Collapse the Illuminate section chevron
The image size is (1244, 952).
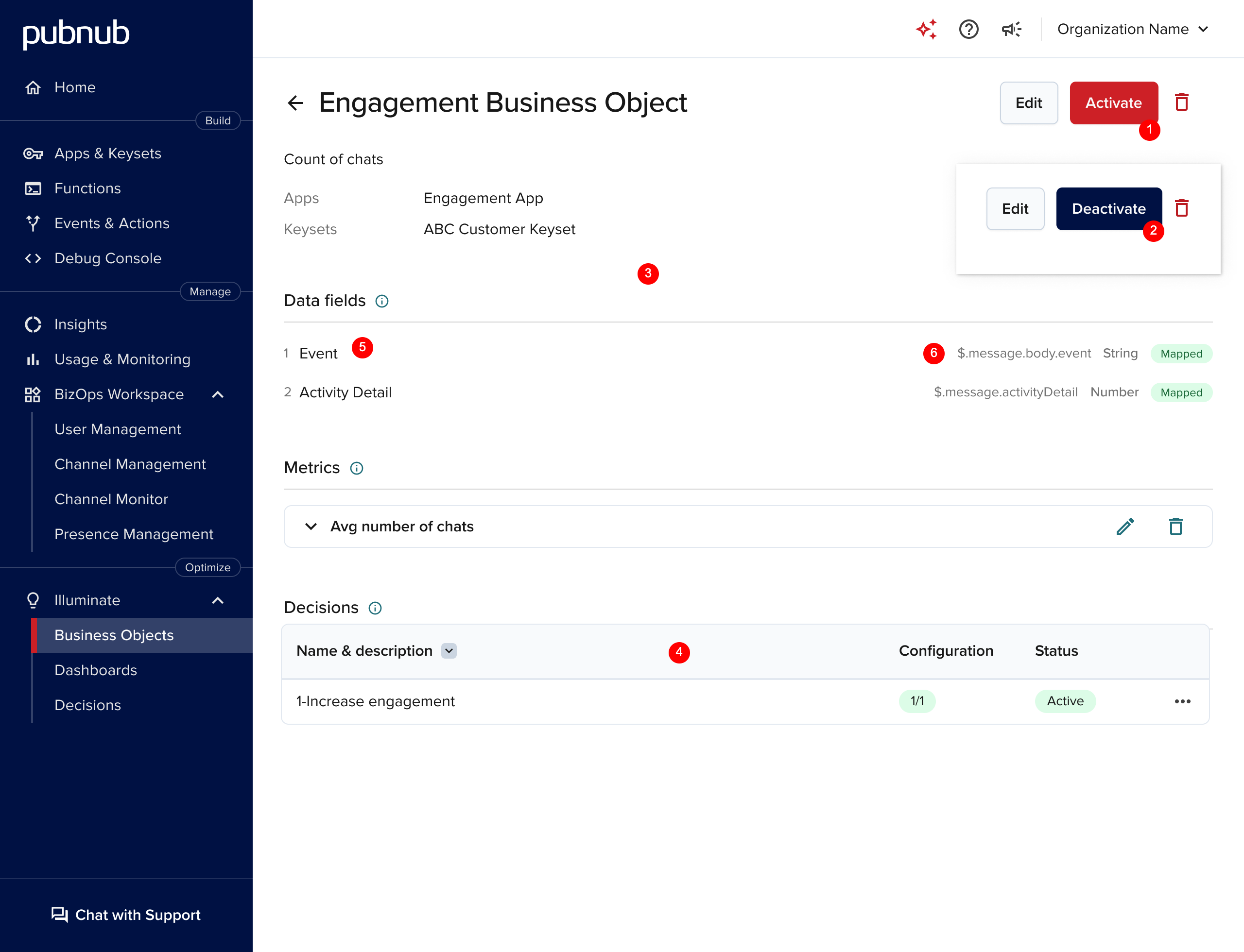(218, 601)
